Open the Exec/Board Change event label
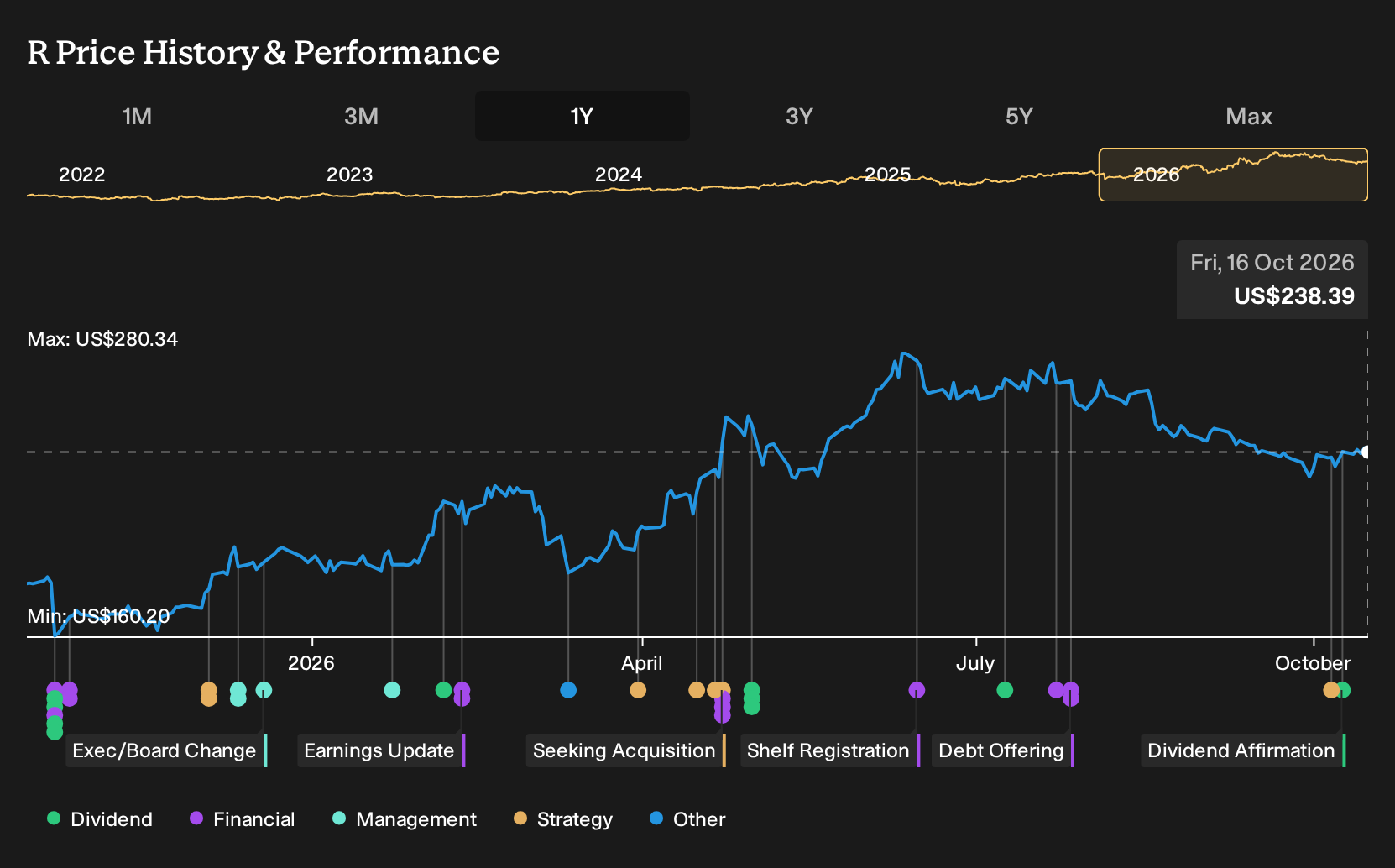1395x868 pixels. (166, 750)
